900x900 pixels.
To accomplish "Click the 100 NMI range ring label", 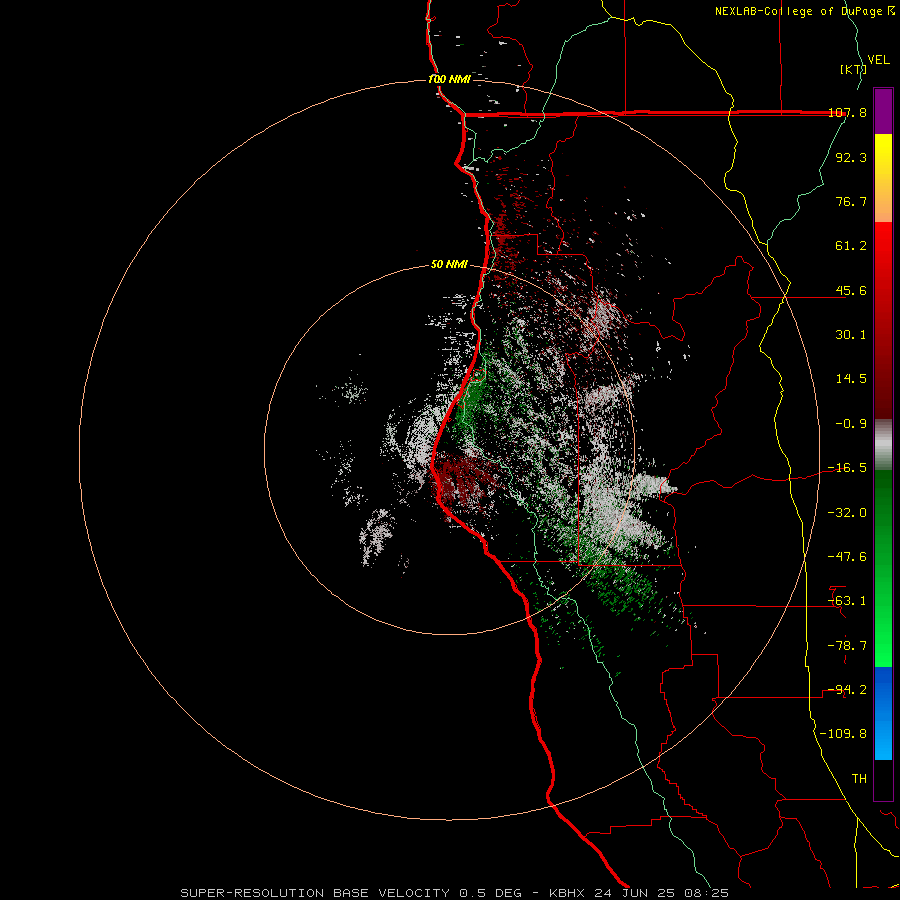I will (x=449, y=79).
